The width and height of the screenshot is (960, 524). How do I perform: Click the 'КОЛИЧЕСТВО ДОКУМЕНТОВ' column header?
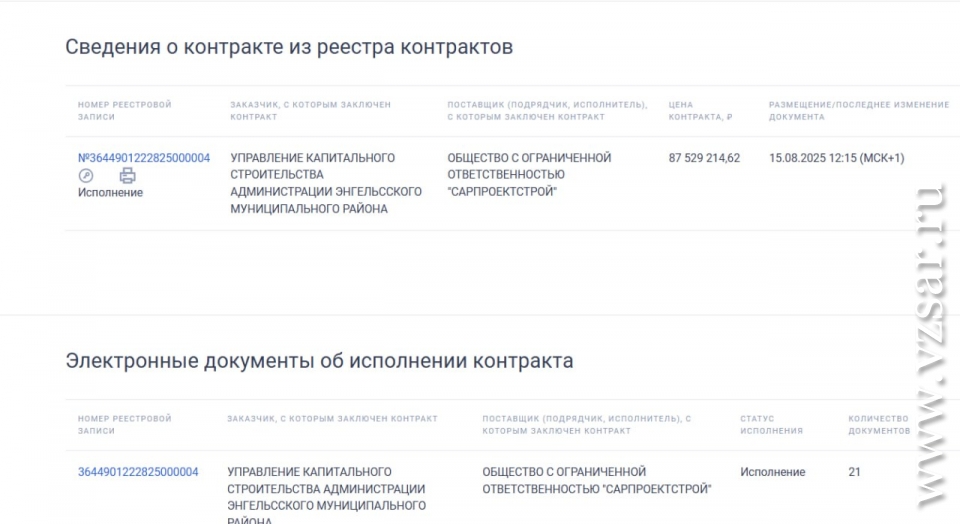tap(879, 425)
